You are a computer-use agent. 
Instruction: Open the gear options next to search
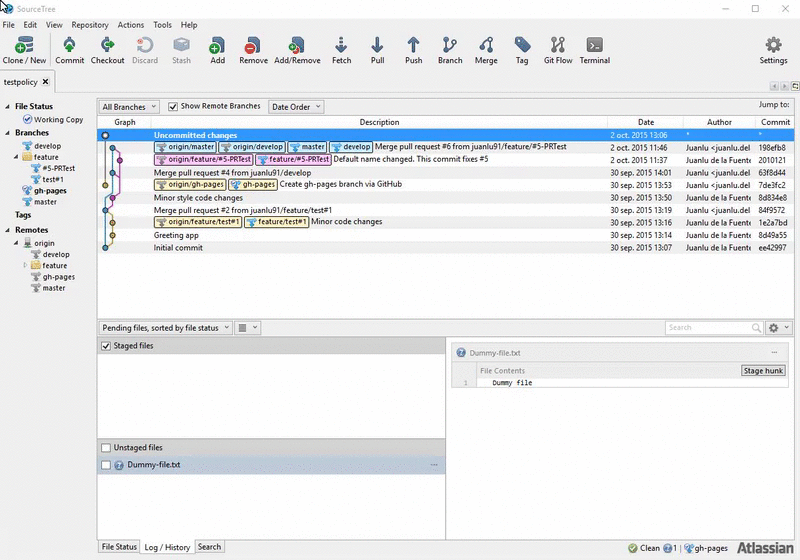coord(779,328)
